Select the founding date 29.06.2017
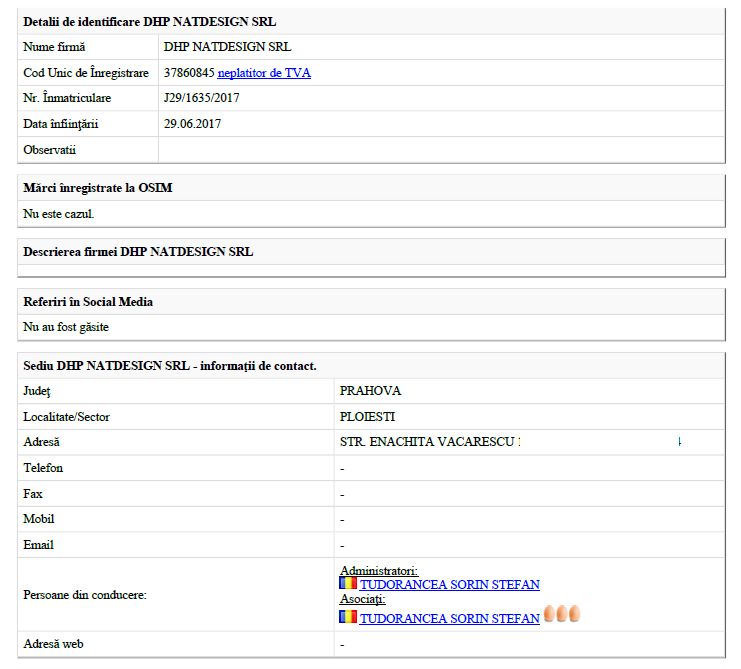This screenshot has width=741, height=669. [x=192, y=124]
